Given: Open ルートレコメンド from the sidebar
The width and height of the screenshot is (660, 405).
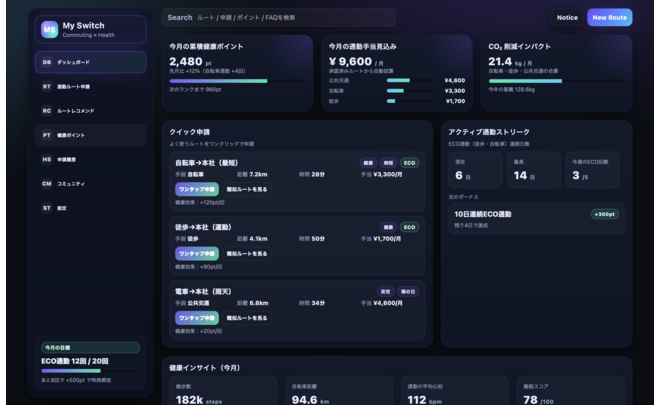Looking at the screenshot, I should tap(90, 111).
